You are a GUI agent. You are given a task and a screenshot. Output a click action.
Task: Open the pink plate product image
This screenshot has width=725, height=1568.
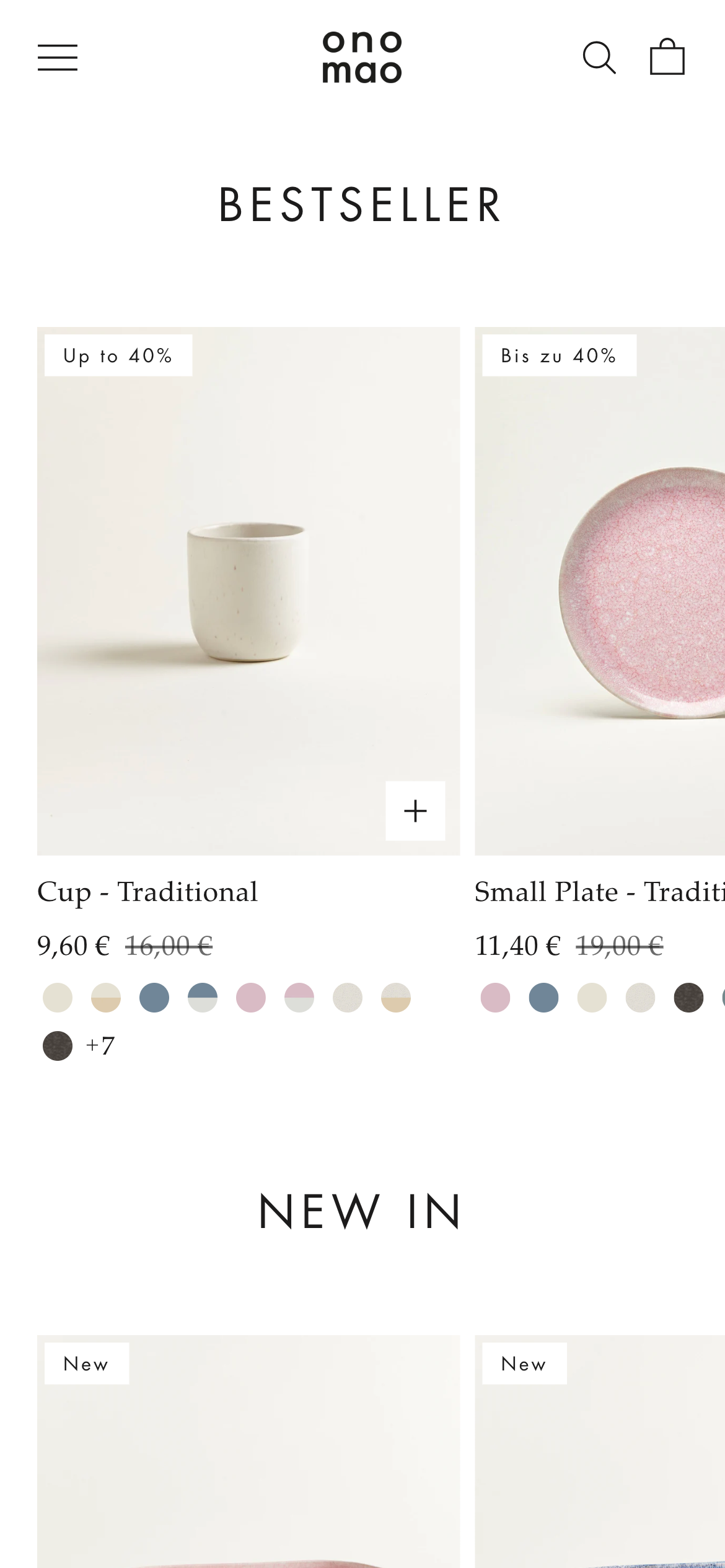click(600, 591)
